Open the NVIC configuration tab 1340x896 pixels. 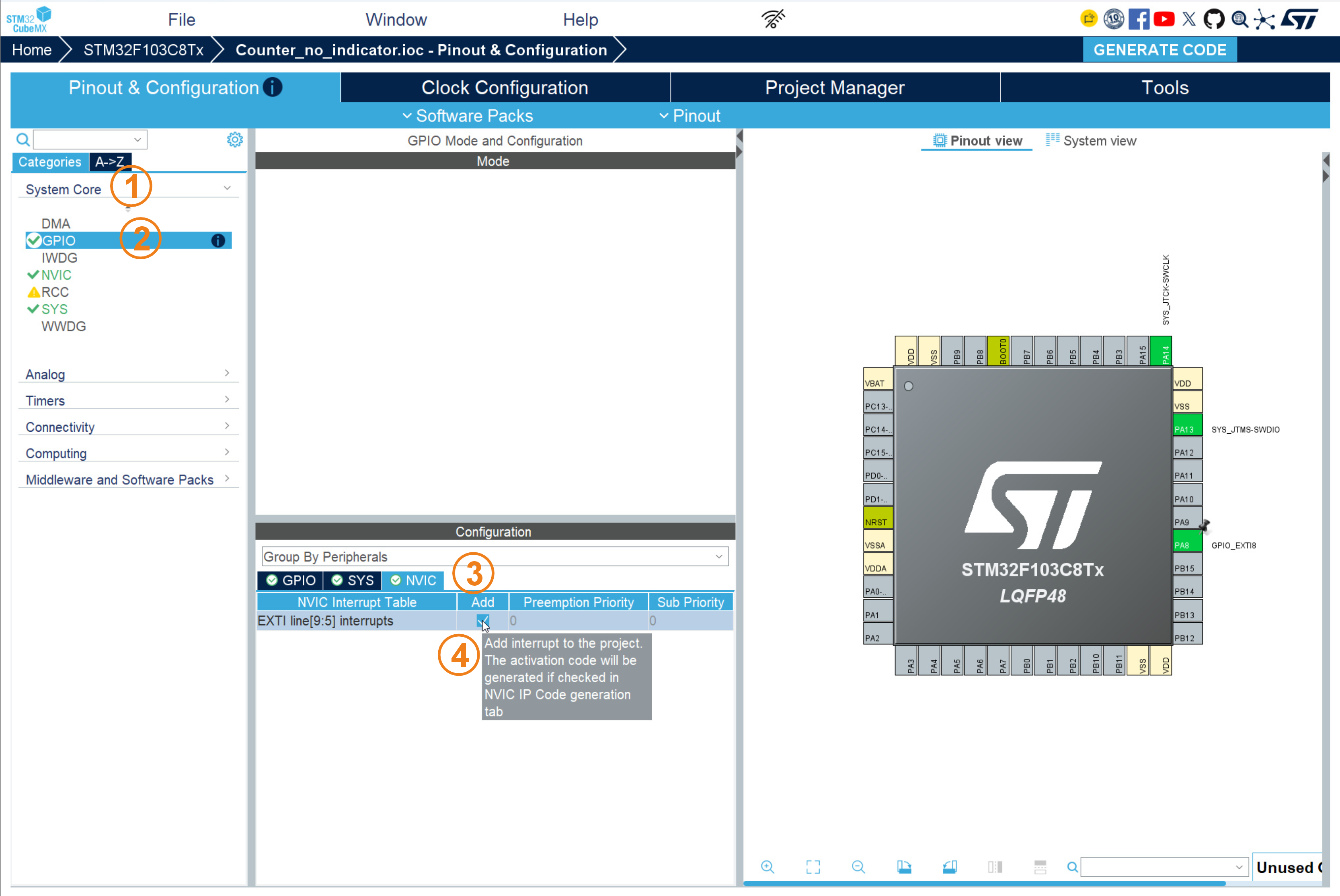[413, 580]
